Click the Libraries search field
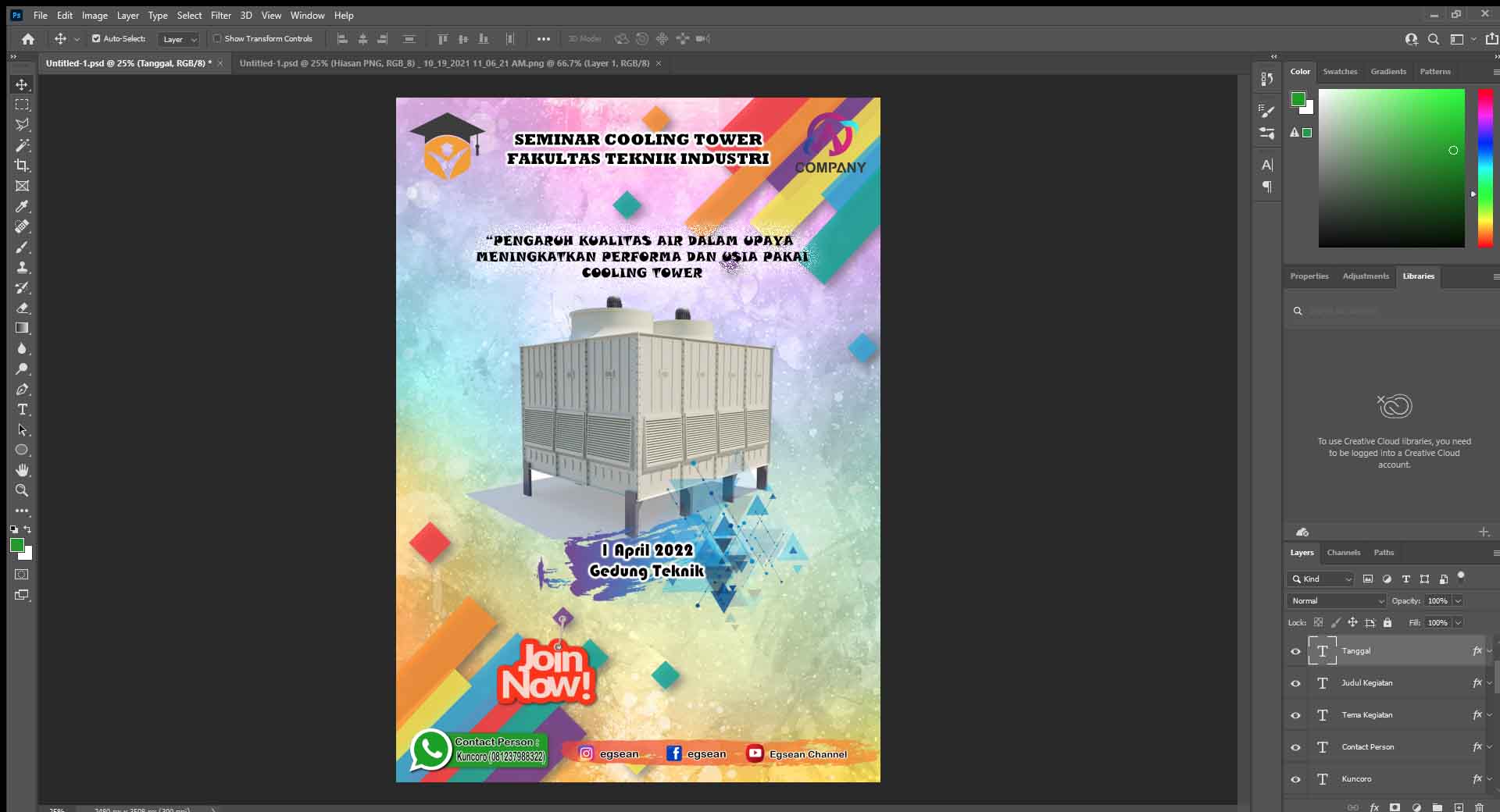 pos(1392,311)
